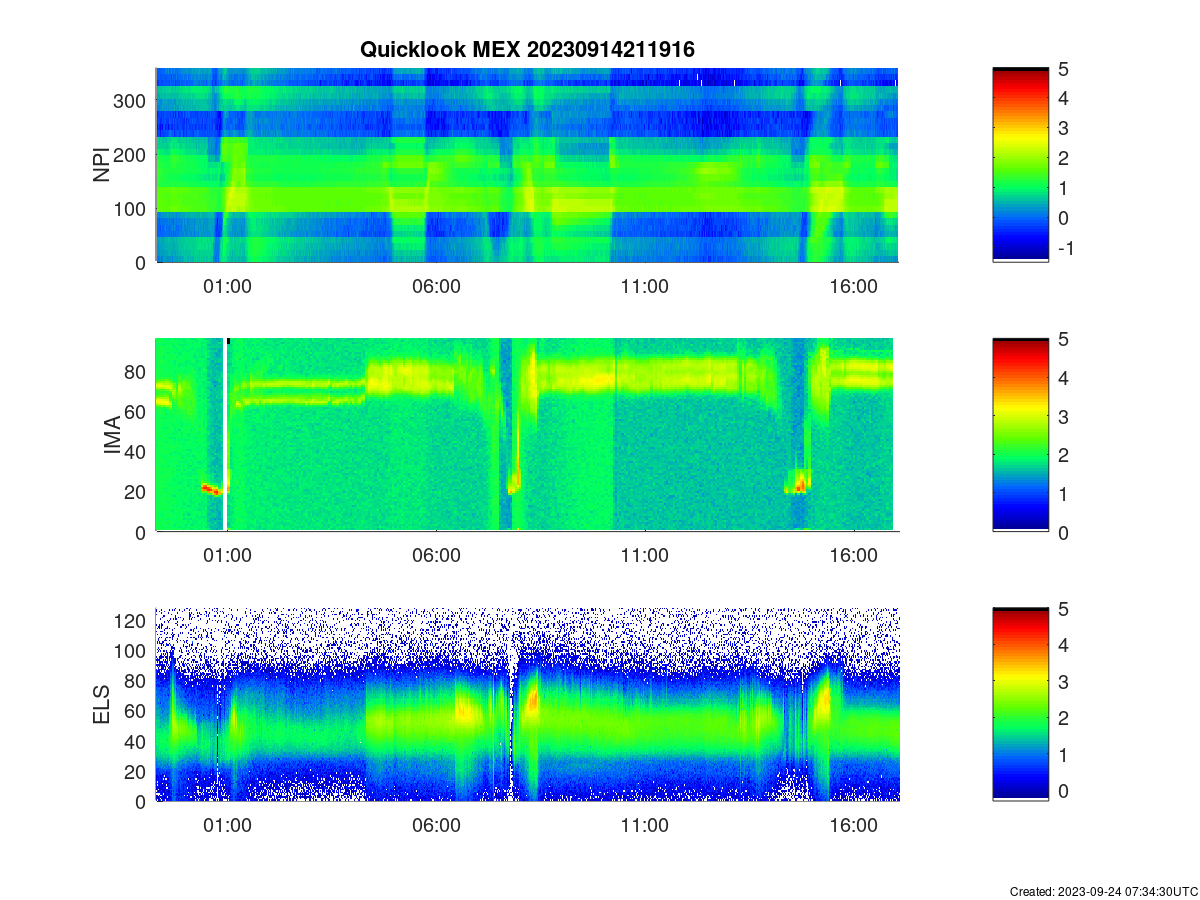This screenshot has width=1200, height=900.
Task: Click the 300 tick on NPI axis
Action: (132, 101)
